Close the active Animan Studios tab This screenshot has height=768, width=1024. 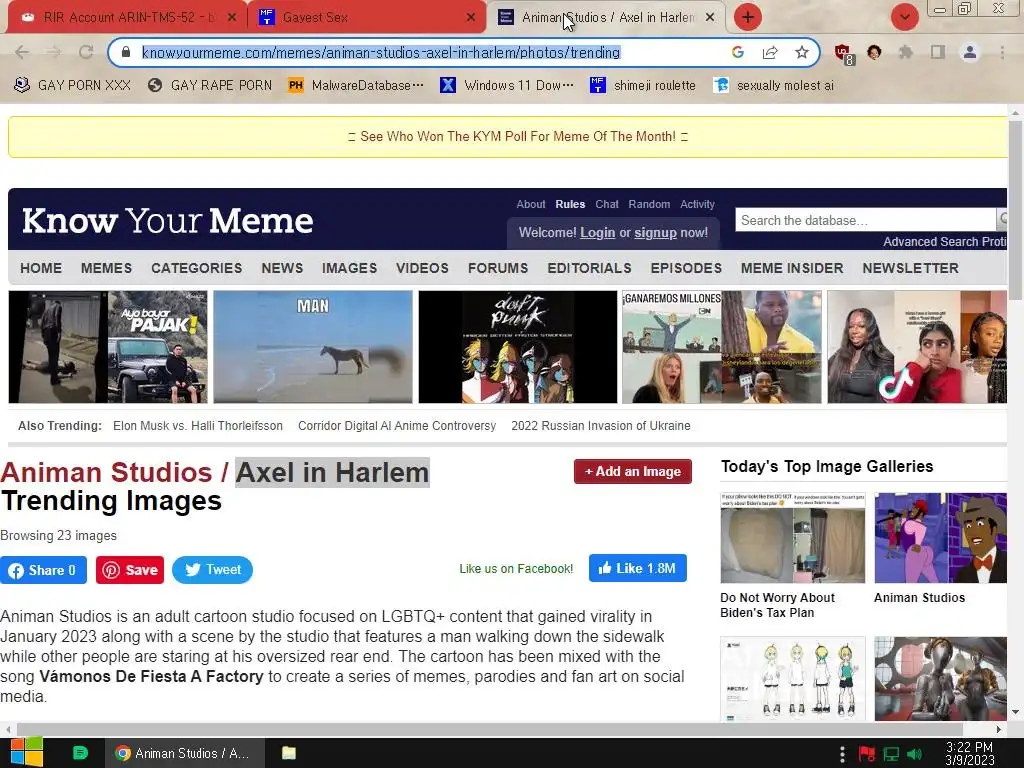click(x=710, y=18)
